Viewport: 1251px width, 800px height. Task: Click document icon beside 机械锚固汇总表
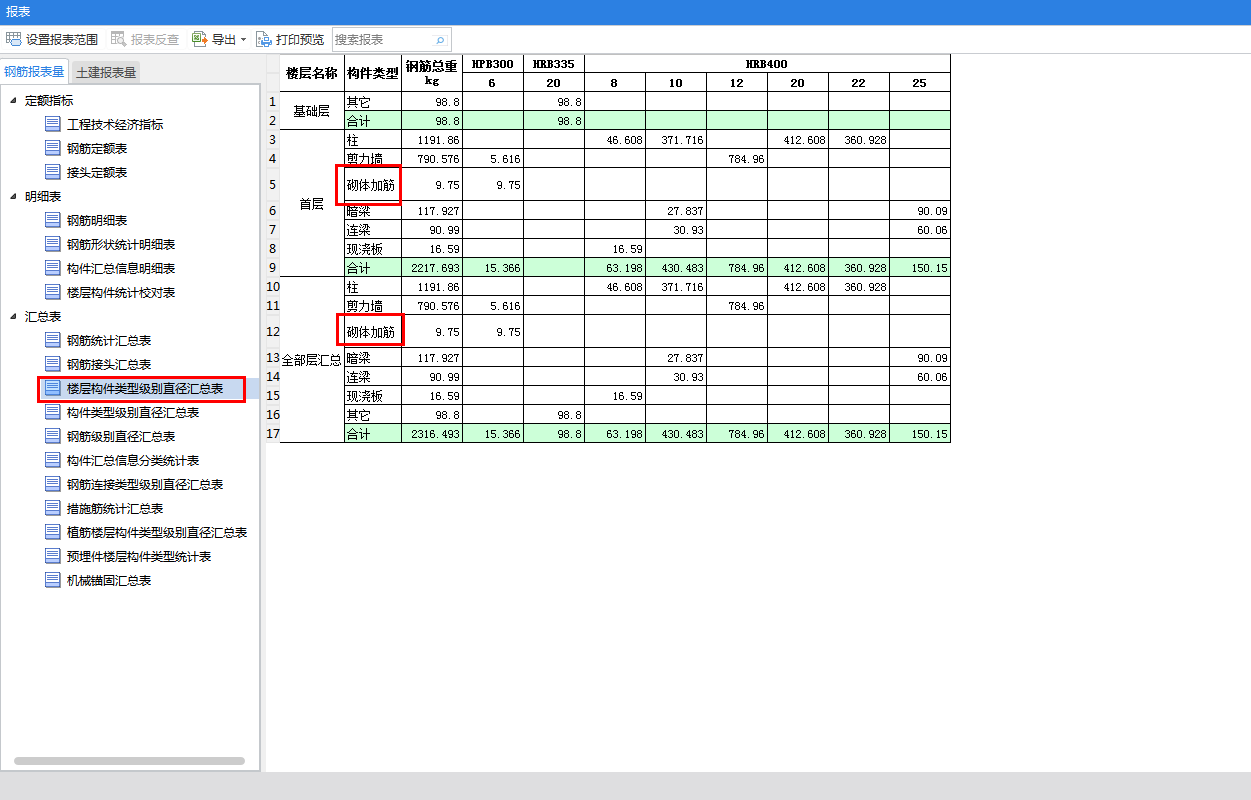click(53, 580)
